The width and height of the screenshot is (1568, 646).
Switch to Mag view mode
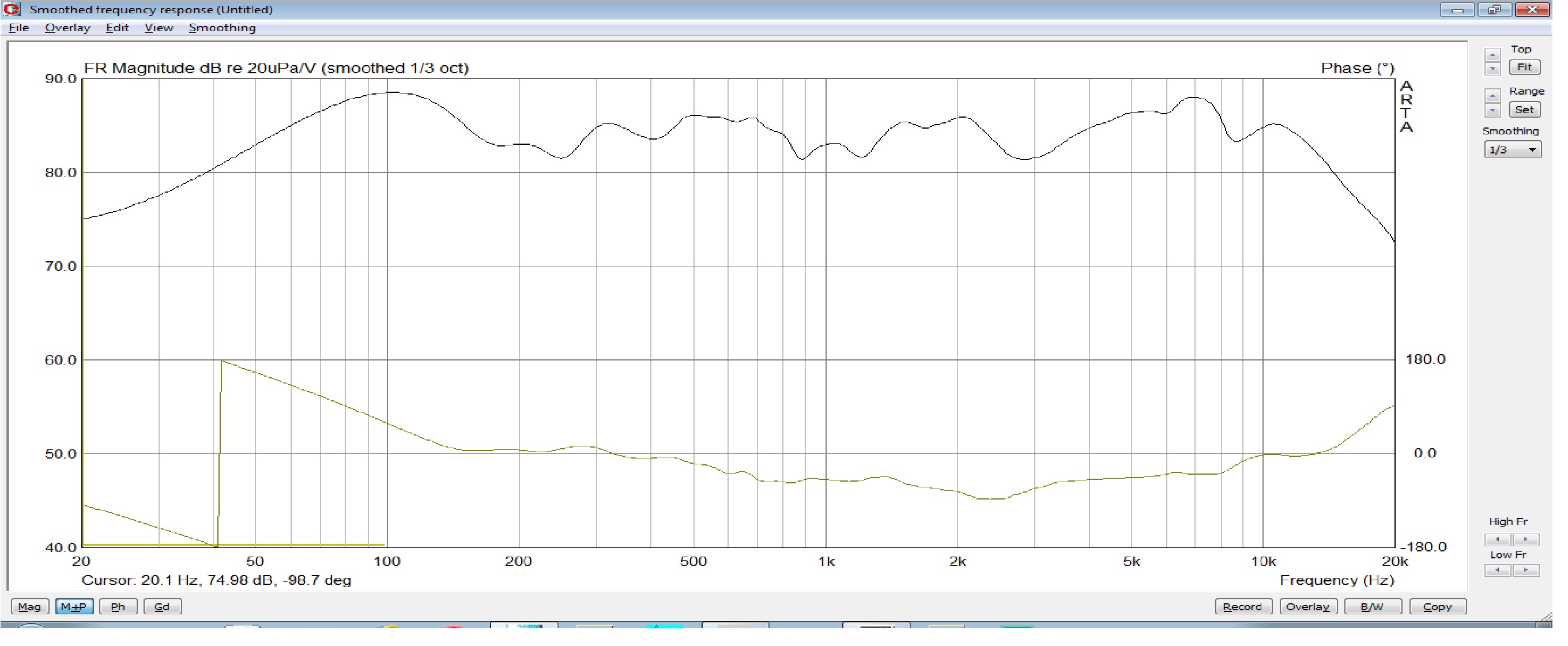pos(29,606)
